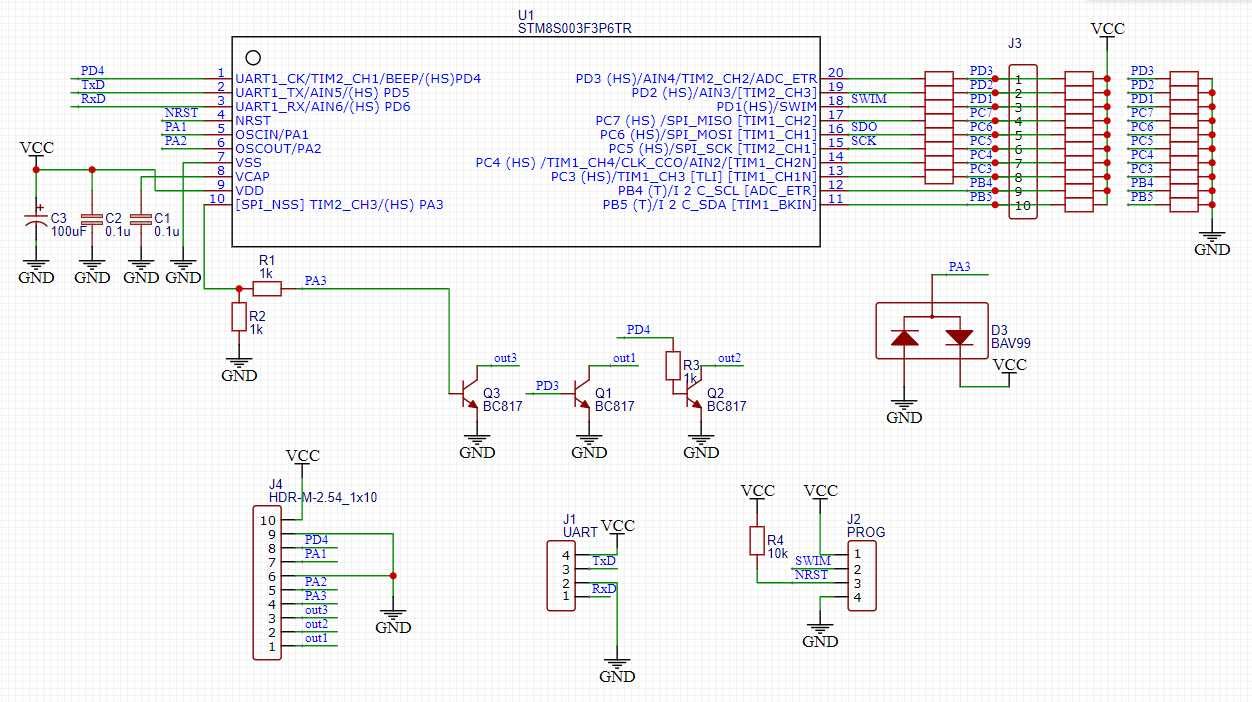Select the J2 PROG connector body

click(x=862, y=576)
